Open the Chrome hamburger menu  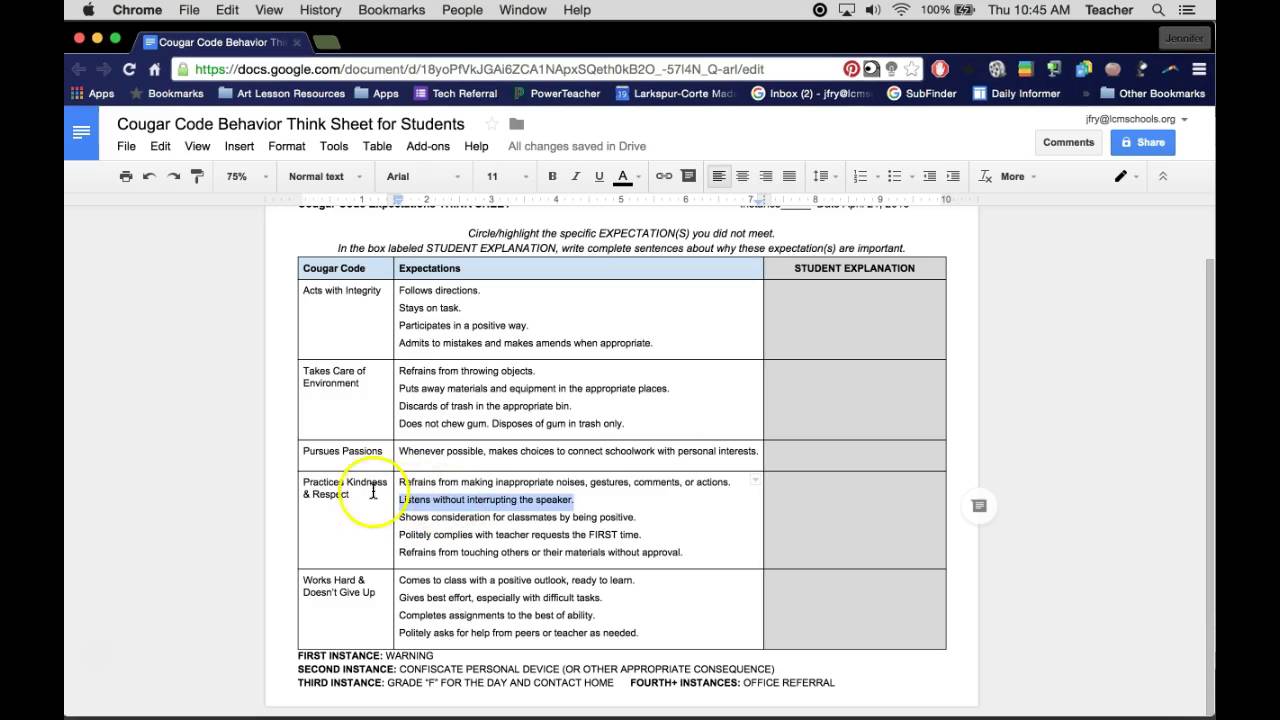[1199, 69]
